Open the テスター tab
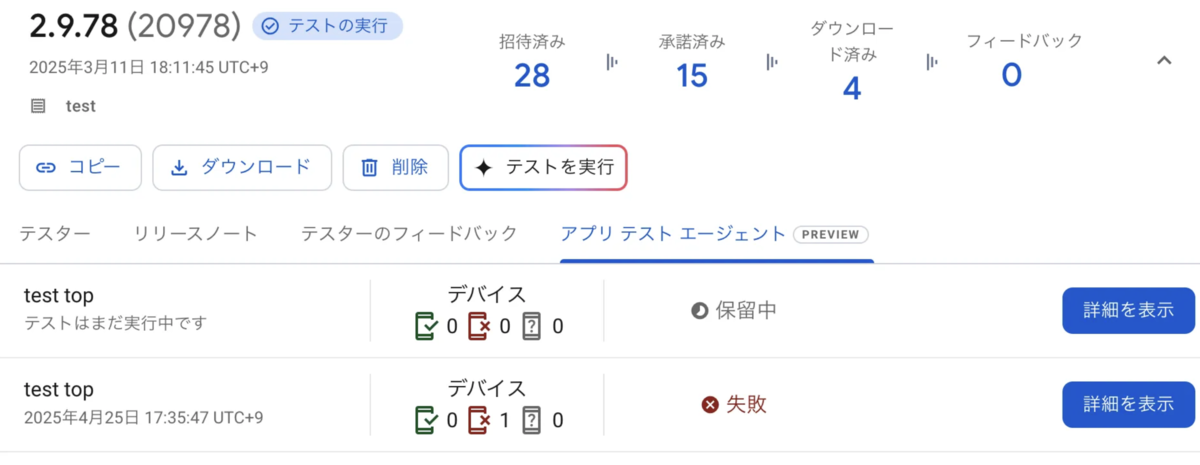The image size is (1200, 465). [x=55, y=234]
